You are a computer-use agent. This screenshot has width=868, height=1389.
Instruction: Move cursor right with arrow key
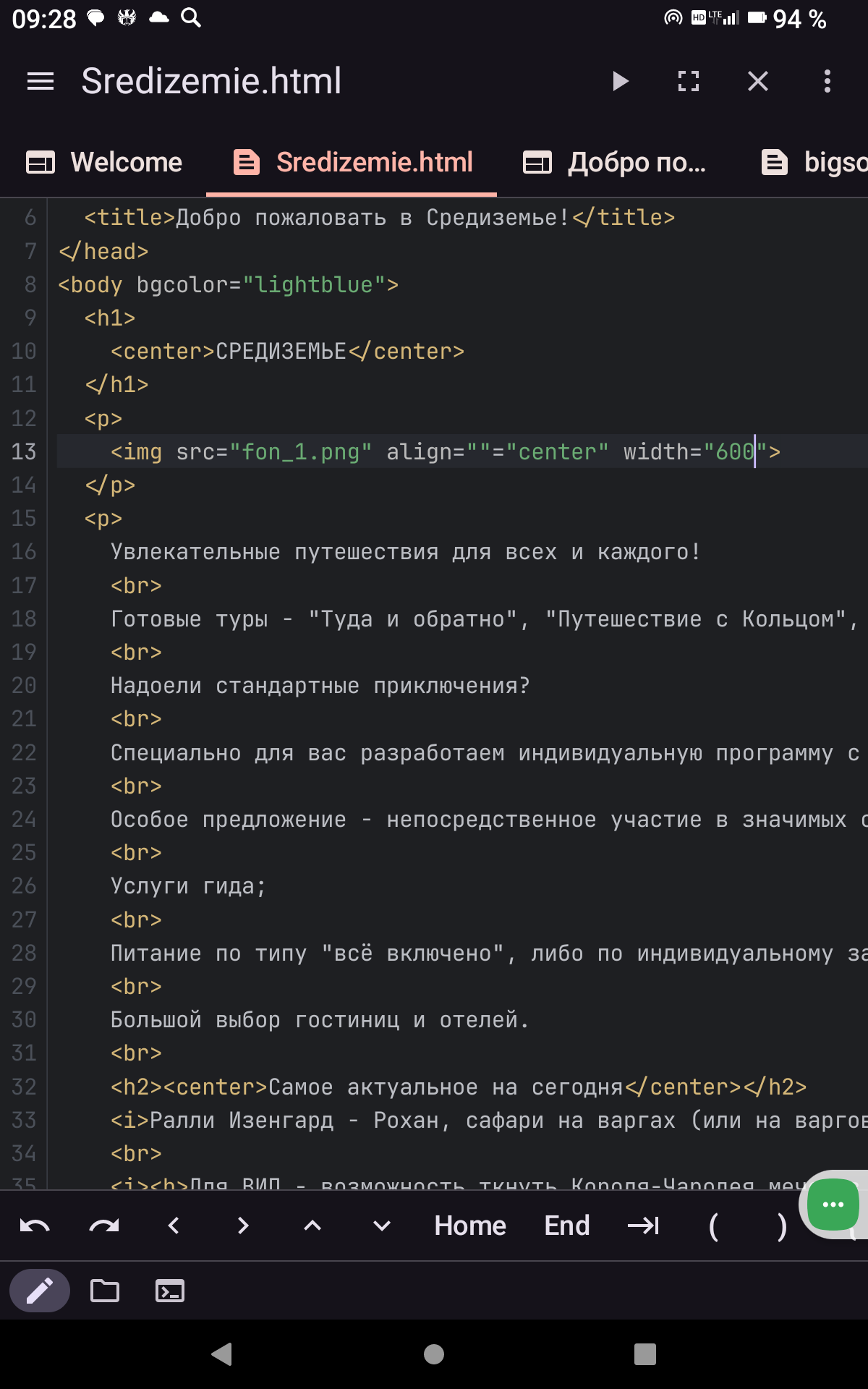pos(243,1226)
